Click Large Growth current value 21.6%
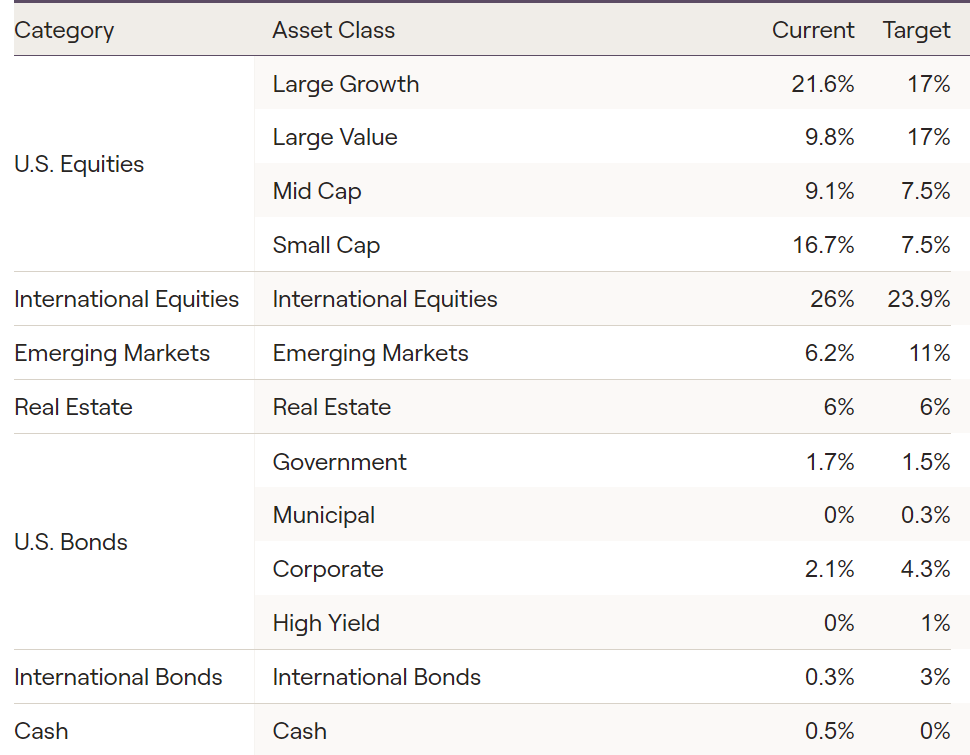 [x=822, y=84]
